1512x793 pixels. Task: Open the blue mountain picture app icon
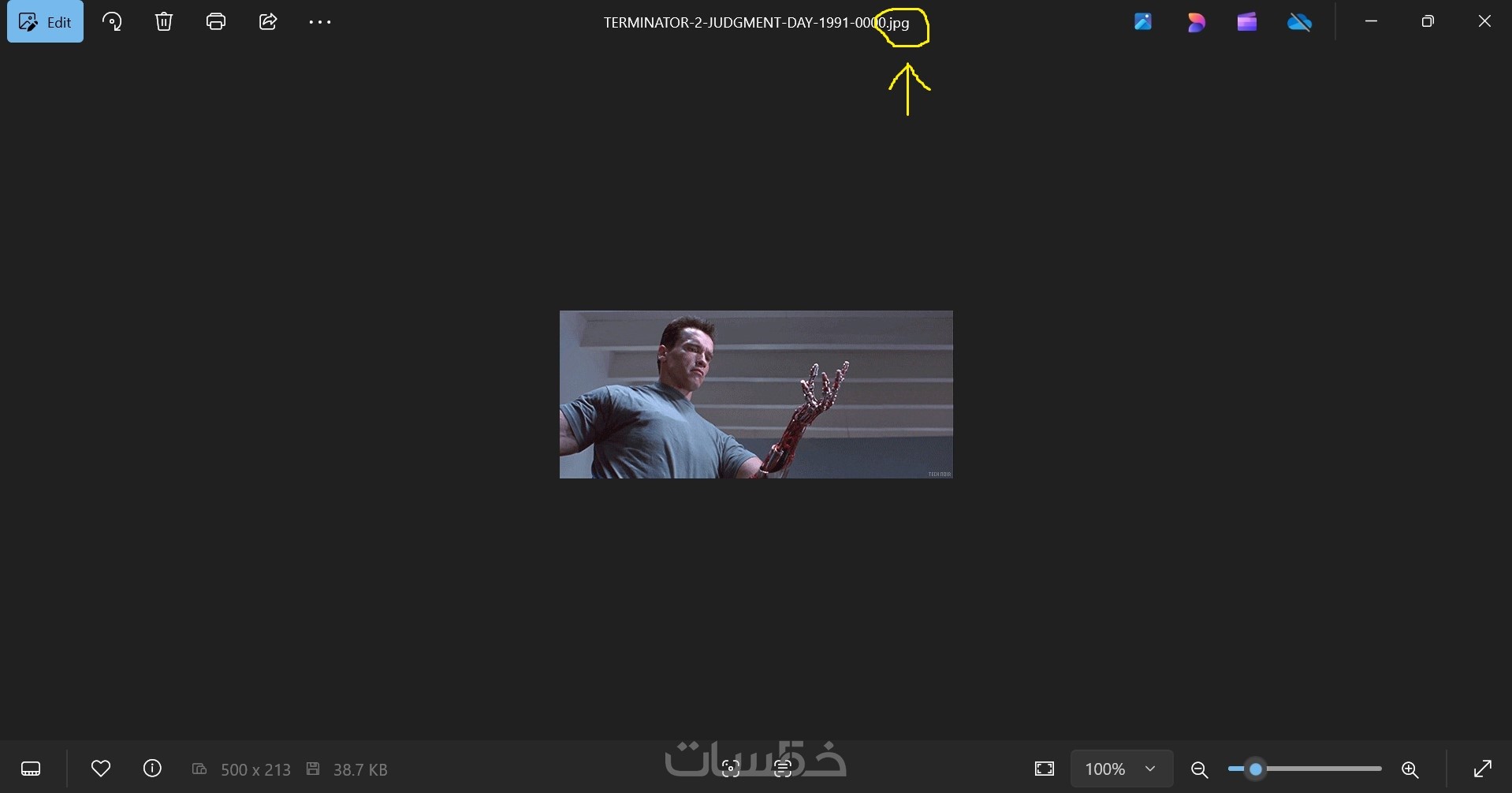pyautogui.click(x=1143, y=22)
